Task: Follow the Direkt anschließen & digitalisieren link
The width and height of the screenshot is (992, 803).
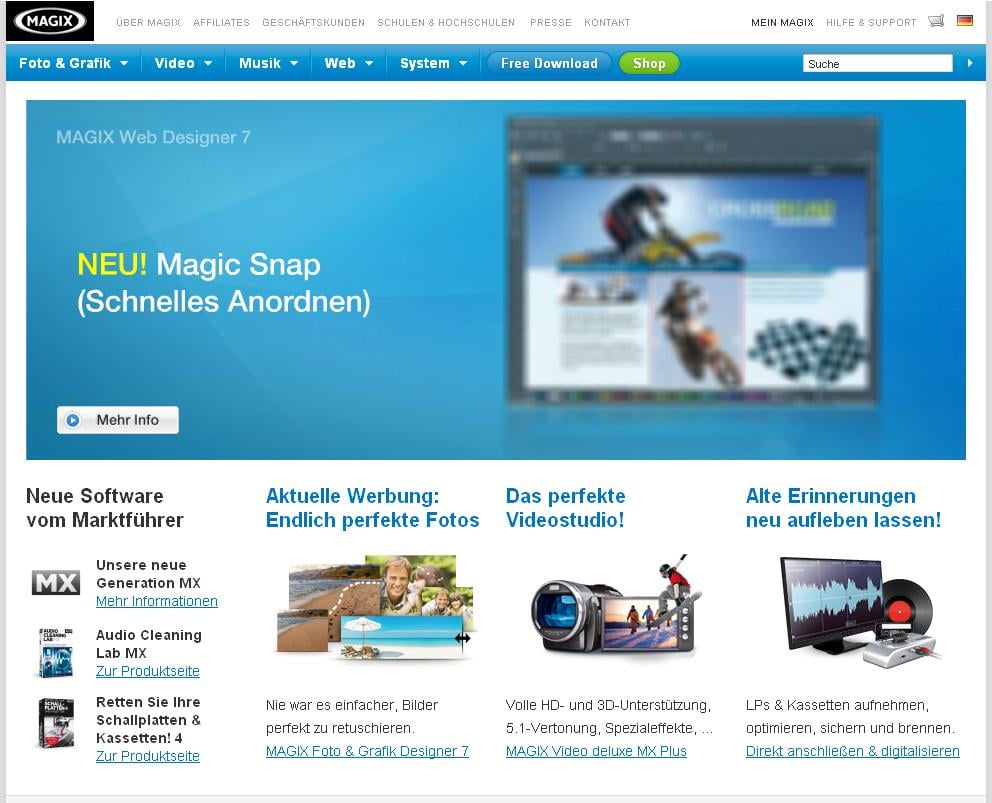Action: click(x=852, y=751)
